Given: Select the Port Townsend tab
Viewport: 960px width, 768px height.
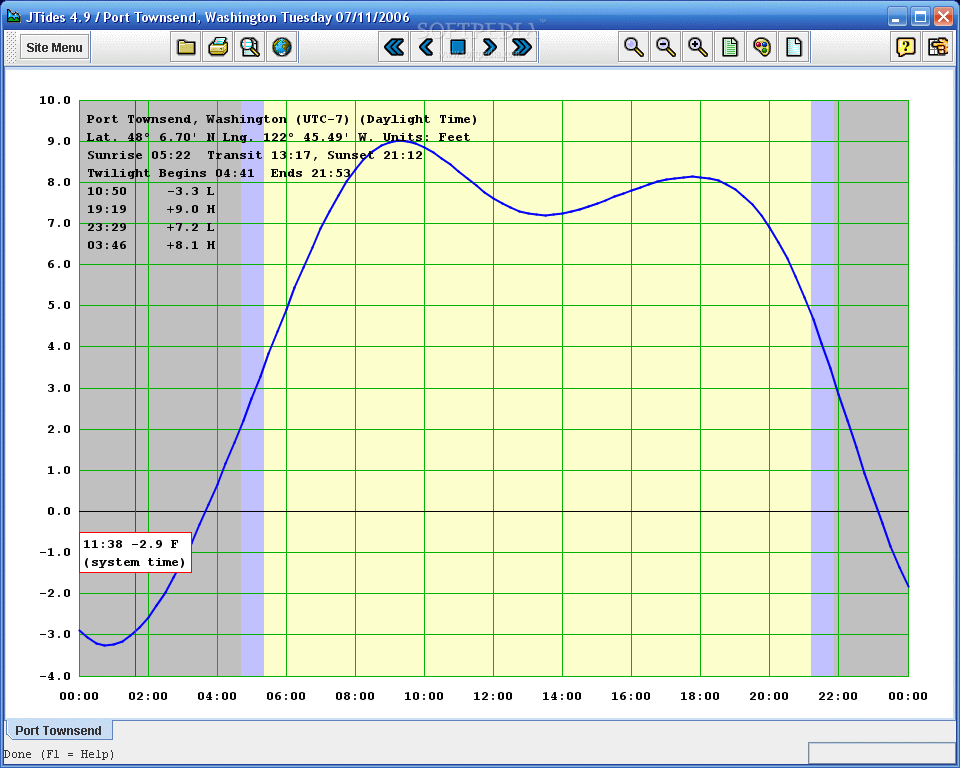Looking at the screenshot, I should click(59, 730).
